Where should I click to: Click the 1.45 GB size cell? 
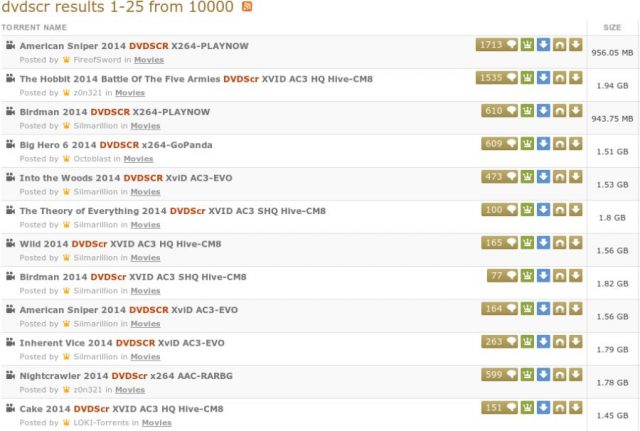(612, 415)
